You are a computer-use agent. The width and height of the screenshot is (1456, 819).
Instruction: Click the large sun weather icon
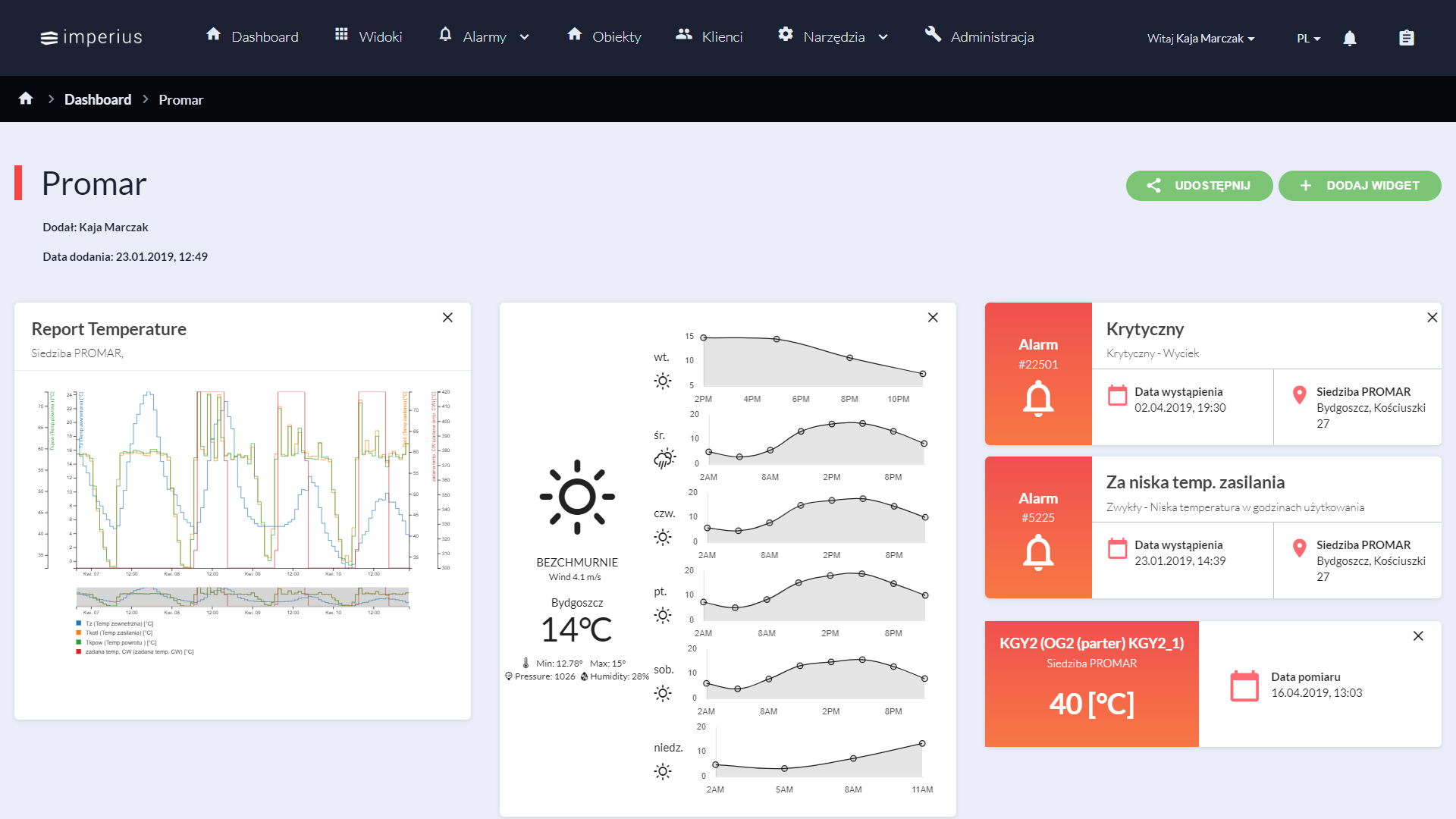point(577,497)
